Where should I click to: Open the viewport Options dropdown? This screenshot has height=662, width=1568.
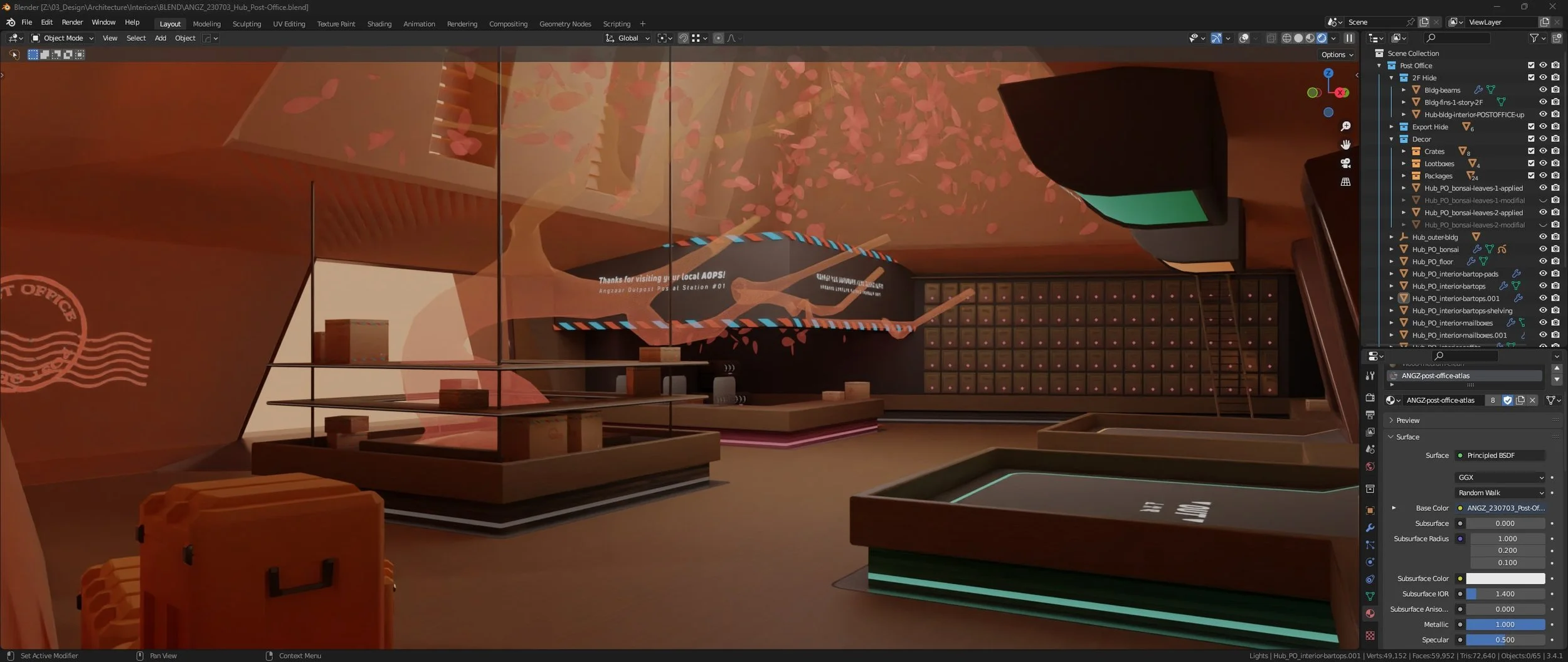coord(1337,55)
